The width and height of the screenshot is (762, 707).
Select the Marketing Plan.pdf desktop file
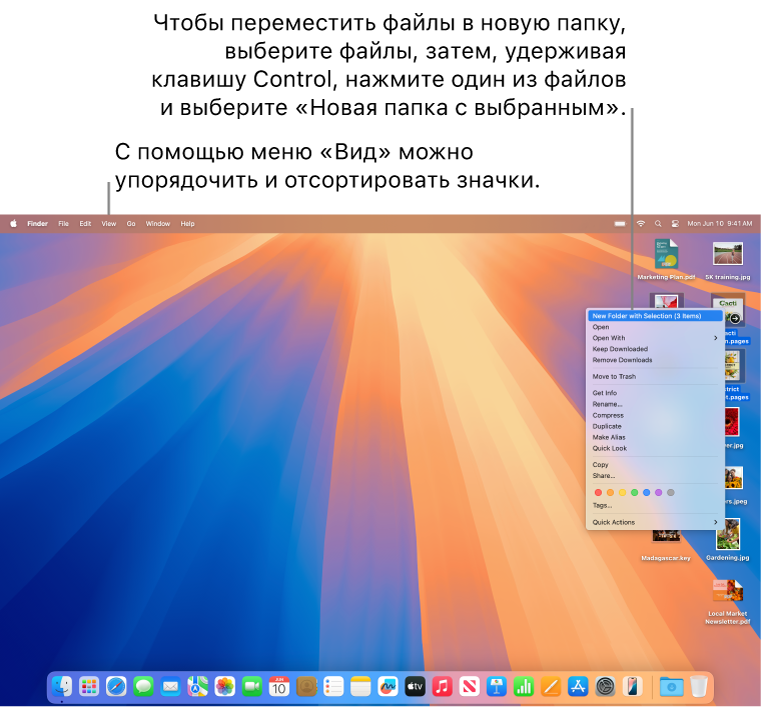coord(666,259)
